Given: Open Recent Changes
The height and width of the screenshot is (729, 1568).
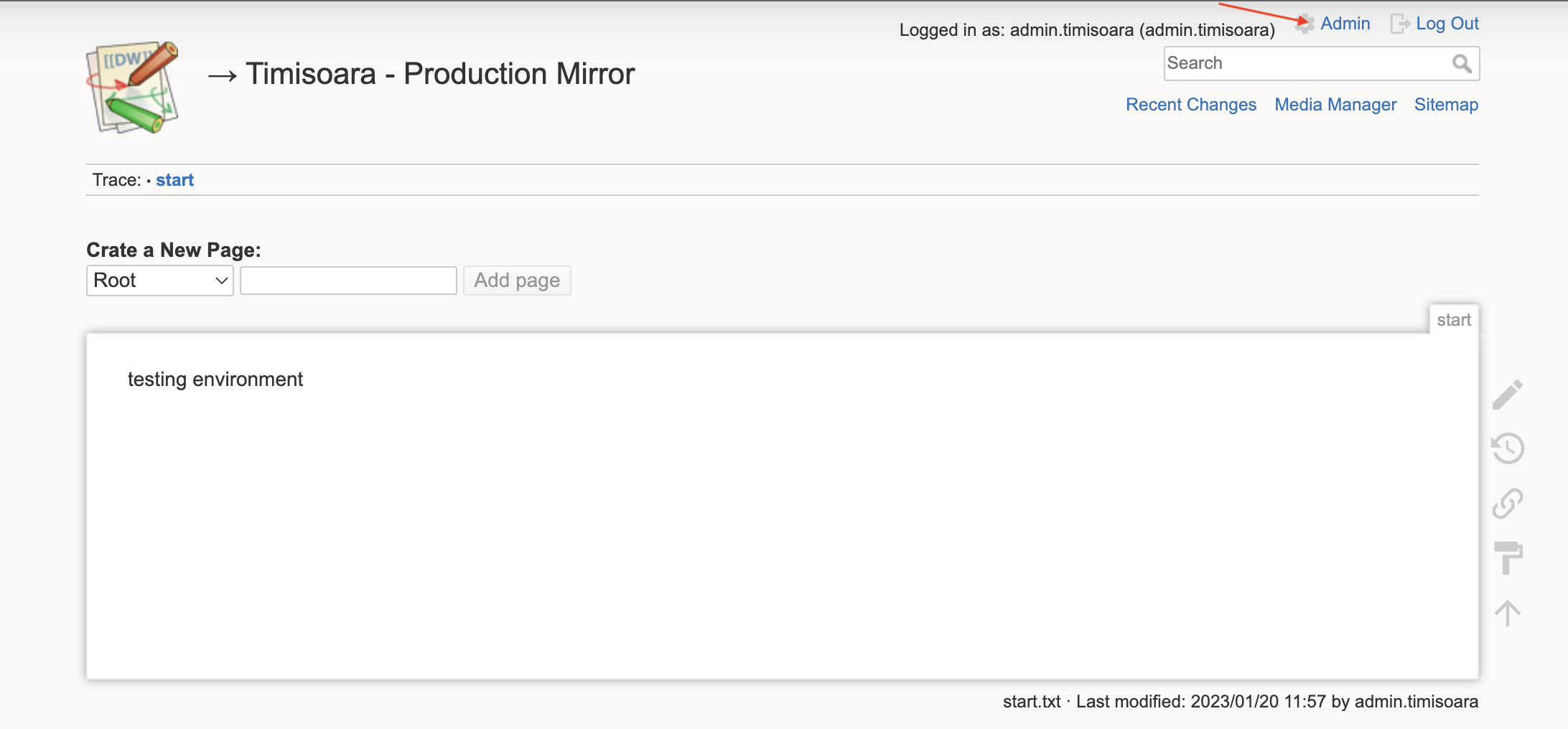Looking at the screenshot, I should point(1190,105).
